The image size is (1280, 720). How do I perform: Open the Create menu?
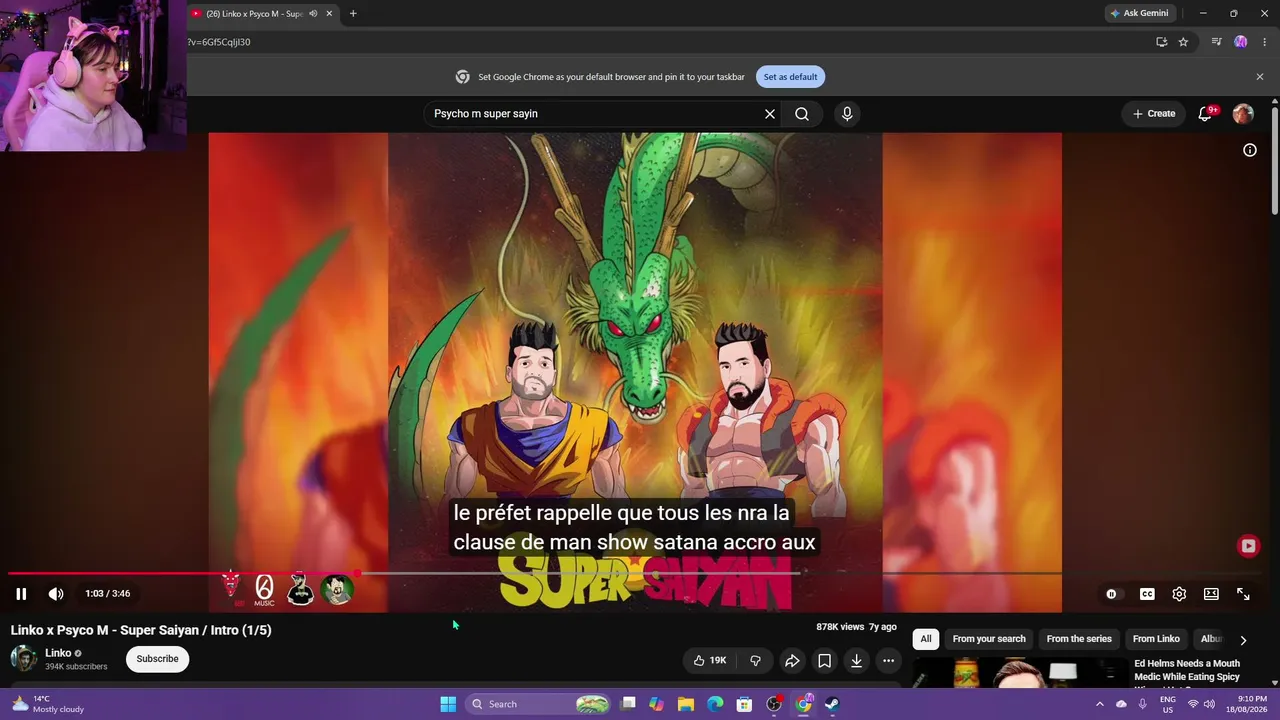[x=1153, y=114]
